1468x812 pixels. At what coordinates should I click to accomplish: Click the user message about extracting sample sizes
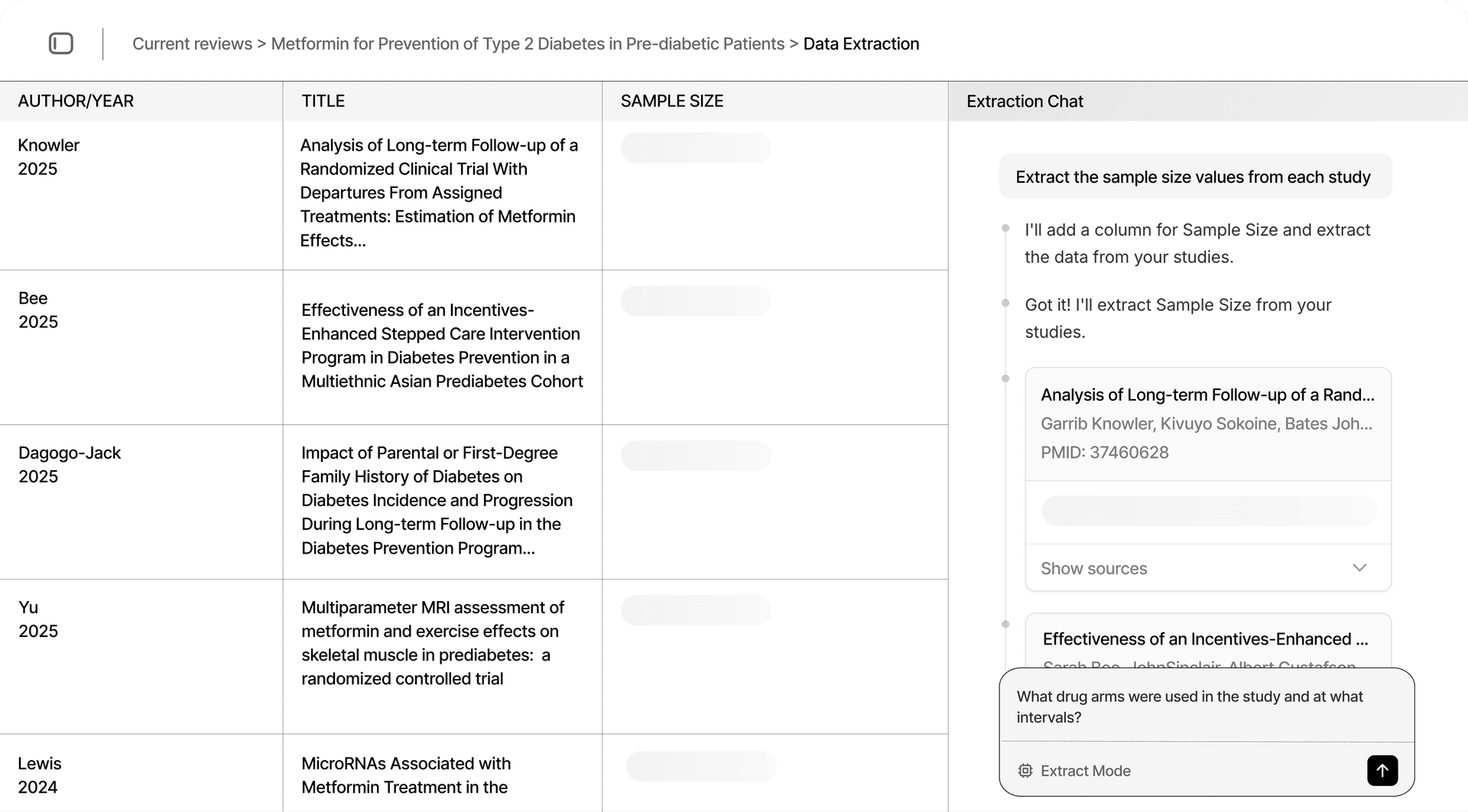pos(1193,177)
